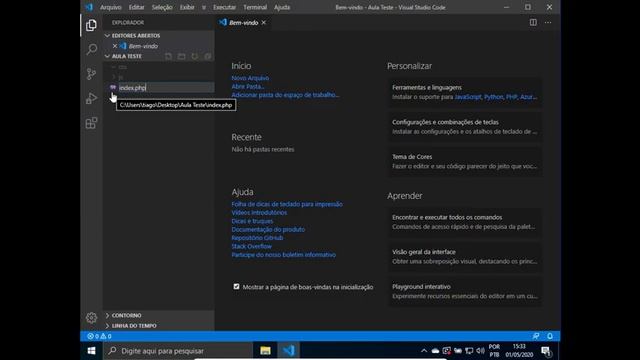The width and height of the screenshot is (640, 360).
Task: Open Documentação do produto link
Action: pyautogui.click(x=268, y=229)
